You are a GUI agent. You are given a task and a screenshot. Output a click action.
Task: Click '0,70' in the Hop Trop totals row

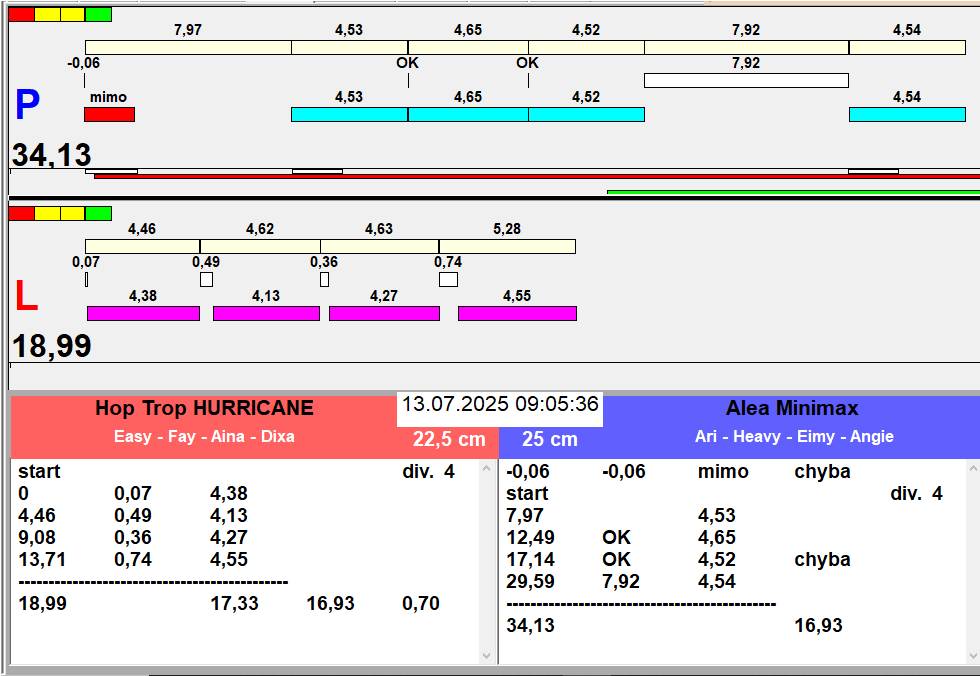tap(421, 604)
